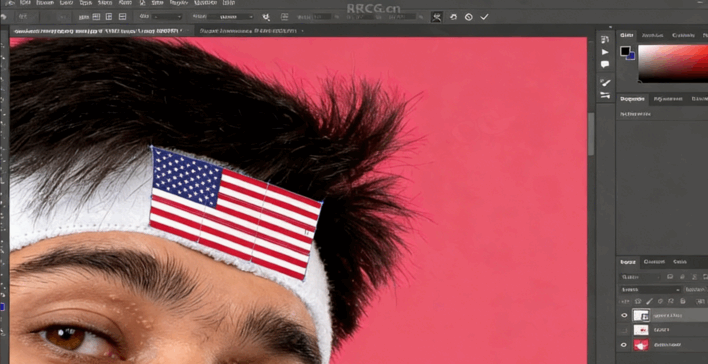Open the File menu in the menu bar
Viewport: 708px width, 364px height.
10,3
